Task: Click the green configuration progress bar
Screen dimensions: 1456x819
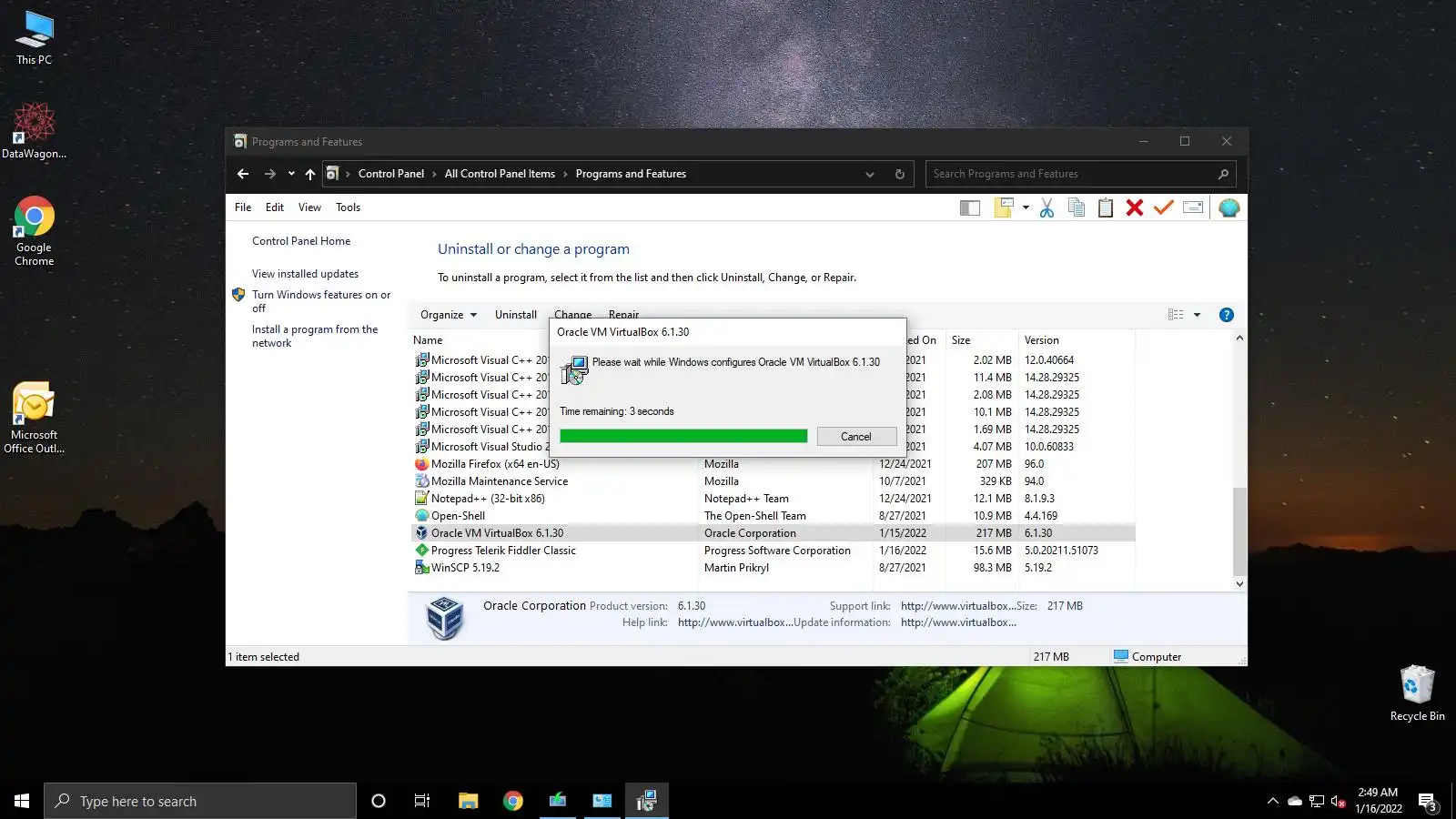Action: 683,437
